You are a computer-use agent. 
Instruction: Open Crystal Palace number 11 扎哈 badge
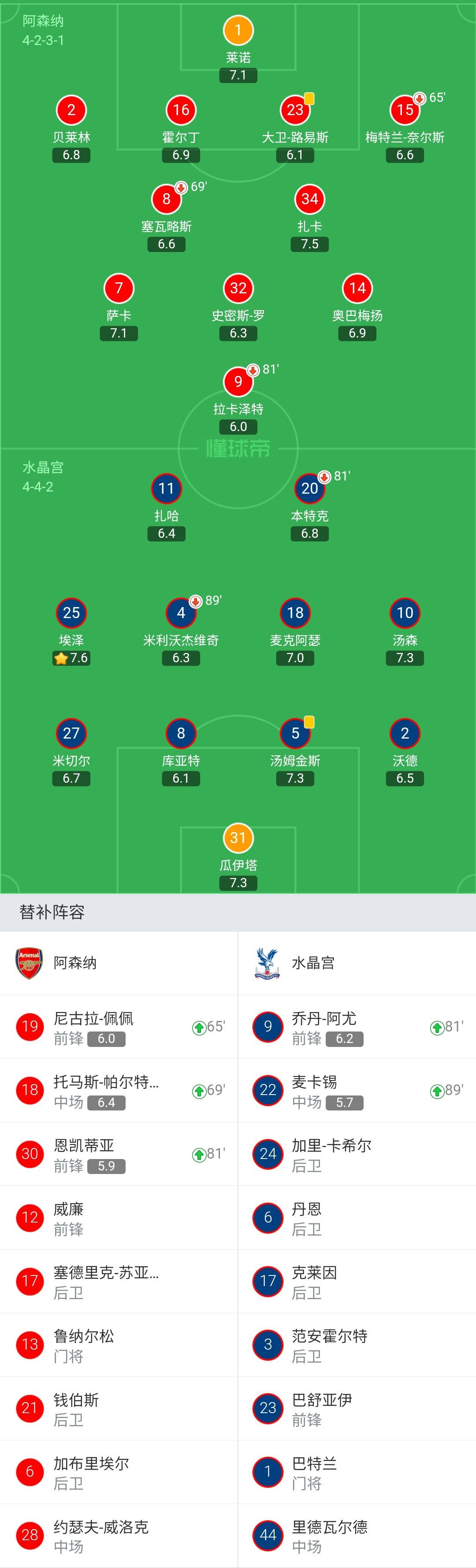167,488
